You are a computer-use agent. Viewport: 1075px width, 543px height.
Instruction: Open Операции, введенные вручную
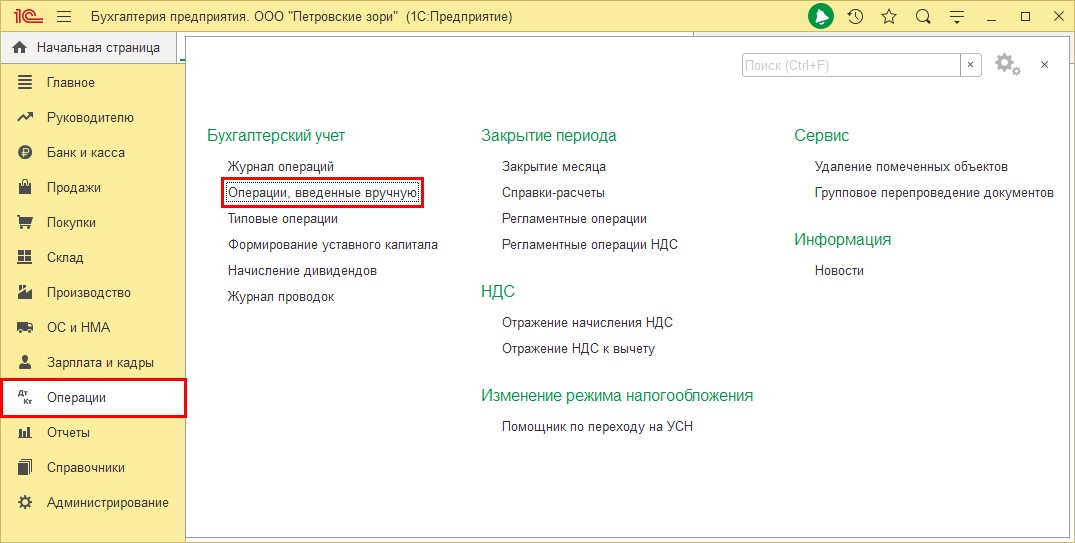coord(322,193)
